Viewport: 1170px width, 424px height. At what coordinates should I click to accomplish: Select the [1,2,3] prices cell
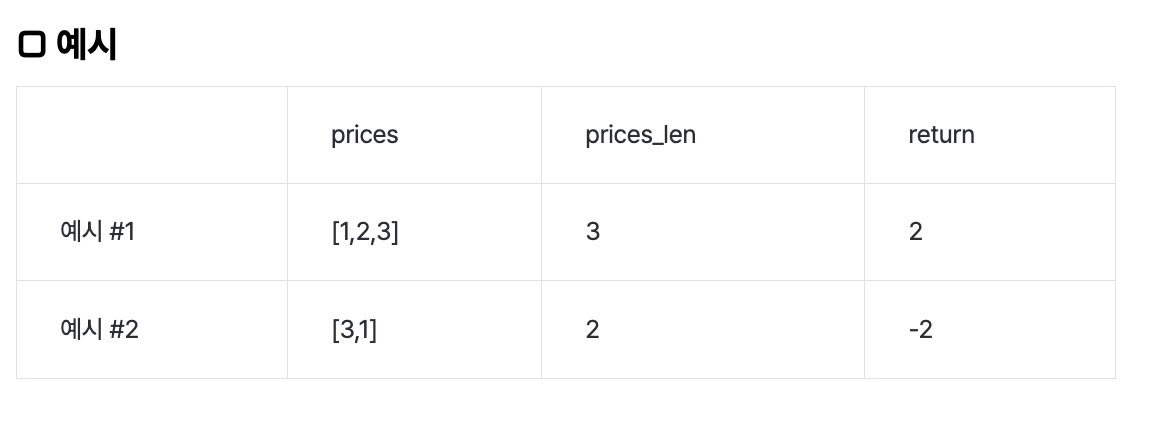pos(365,232)
